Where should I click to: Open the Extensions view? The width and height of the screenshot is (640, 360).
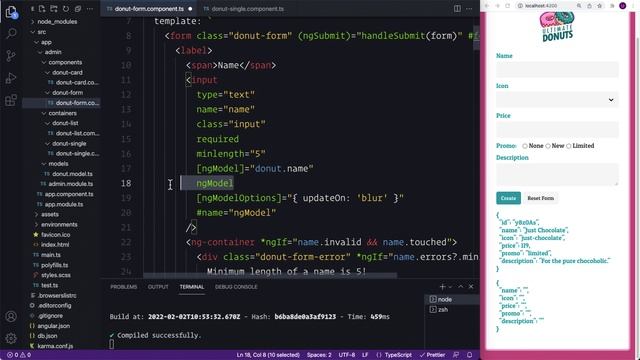coord(11,100)
